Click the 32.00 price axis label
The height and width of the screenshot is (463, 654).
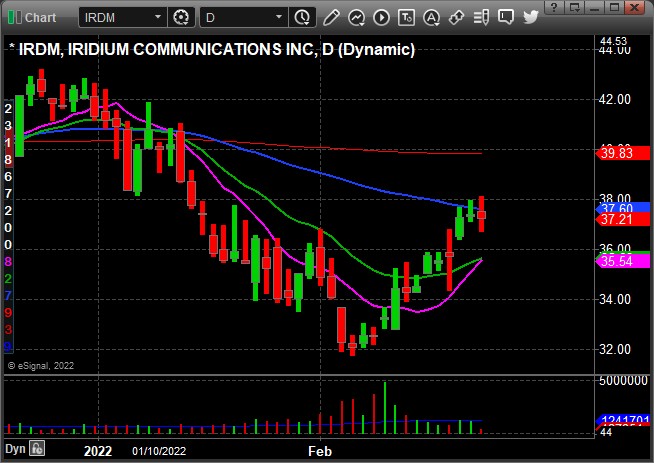(614, 349)
